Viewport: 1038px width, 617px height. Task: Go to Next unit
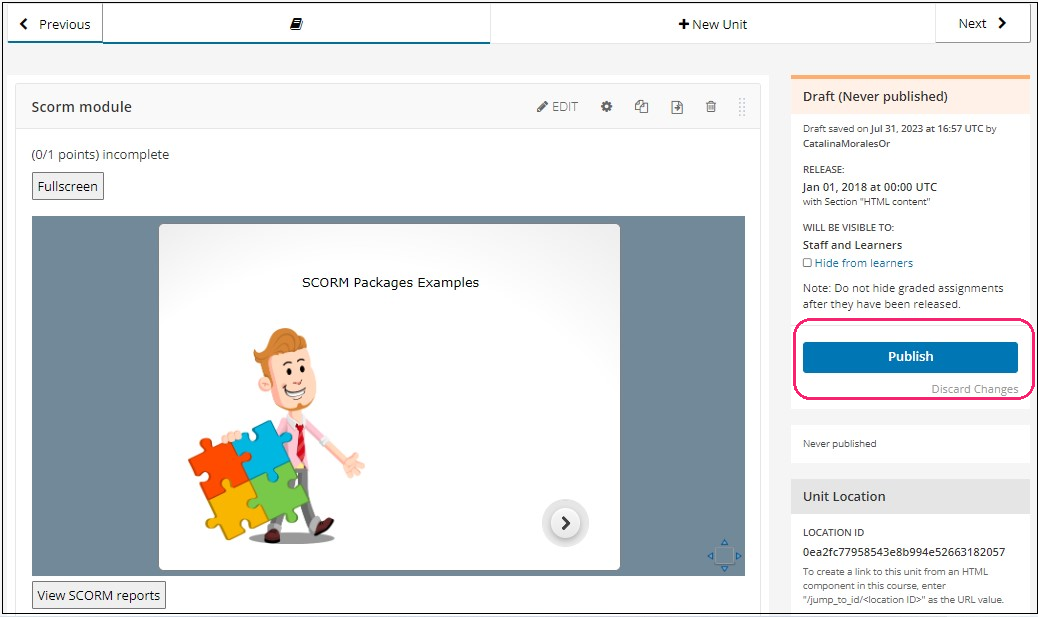pyautogui.click(x=982, y=24)
